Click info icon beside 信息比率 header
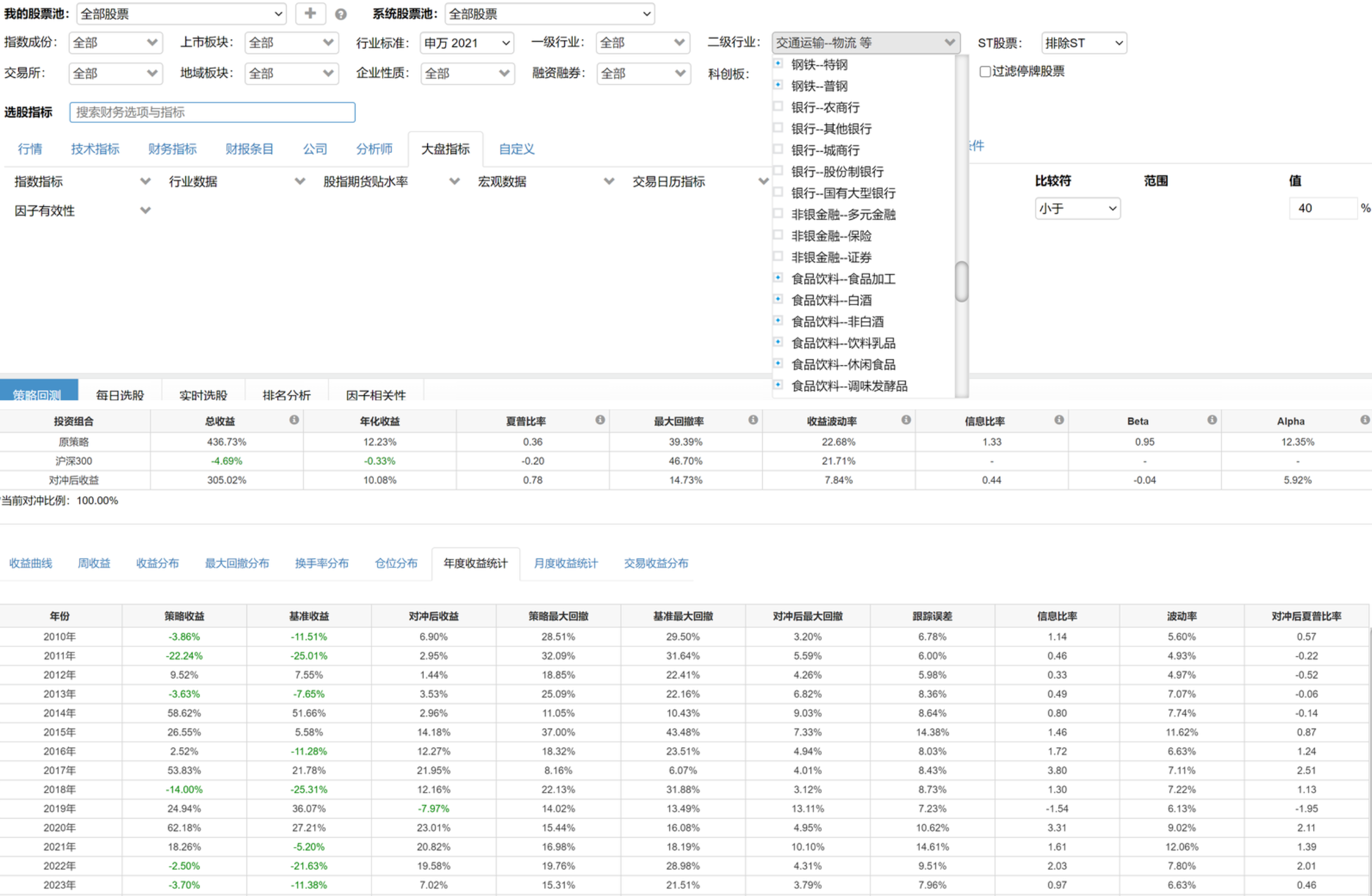 [1059, 419]
